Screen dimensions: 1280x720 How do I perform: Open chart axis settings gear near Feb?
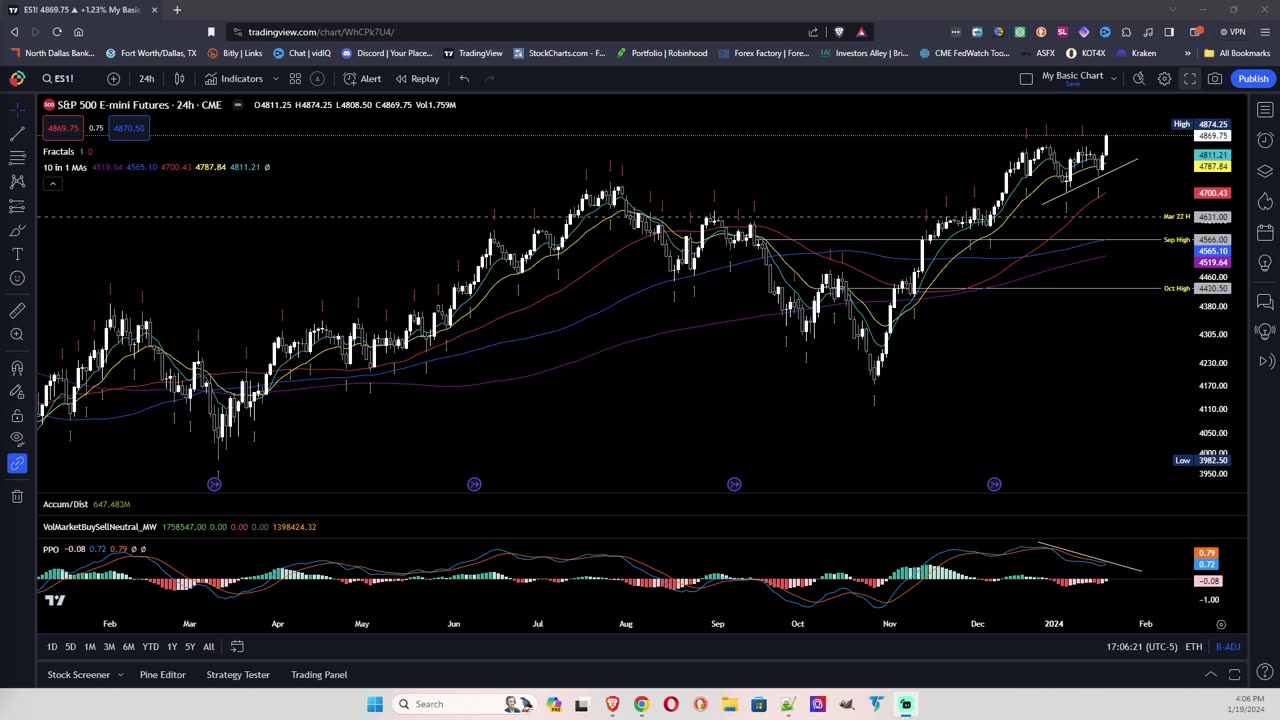coord(1221,624)
